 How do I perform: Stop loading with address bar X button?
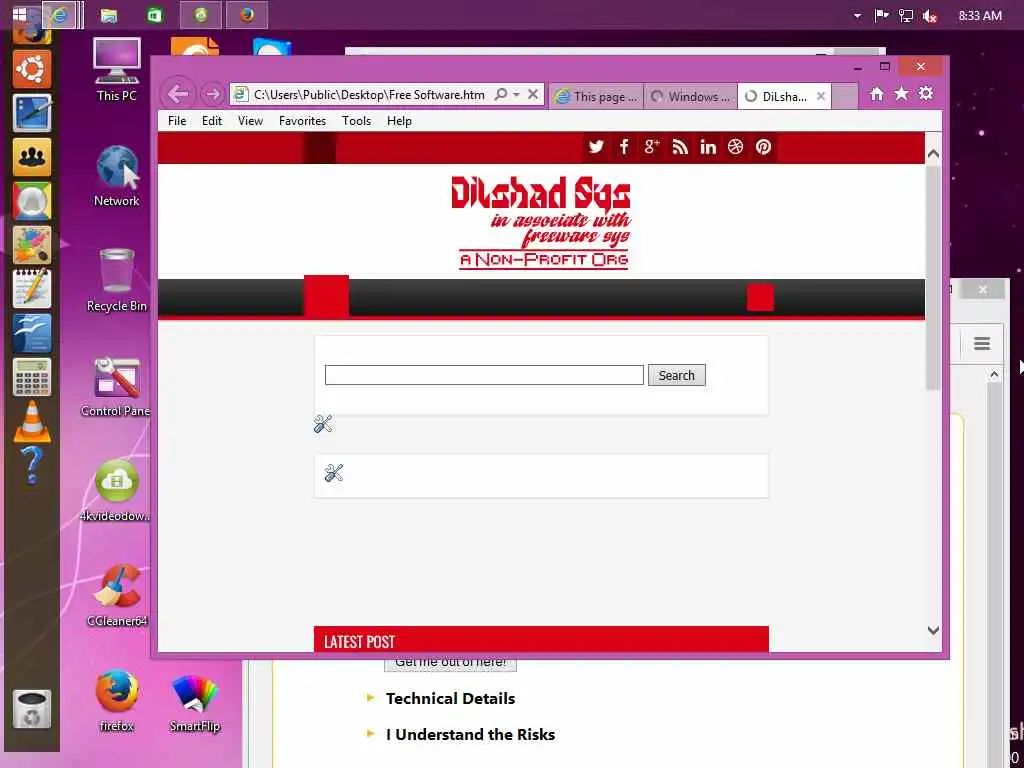click(x=533, y=94)
